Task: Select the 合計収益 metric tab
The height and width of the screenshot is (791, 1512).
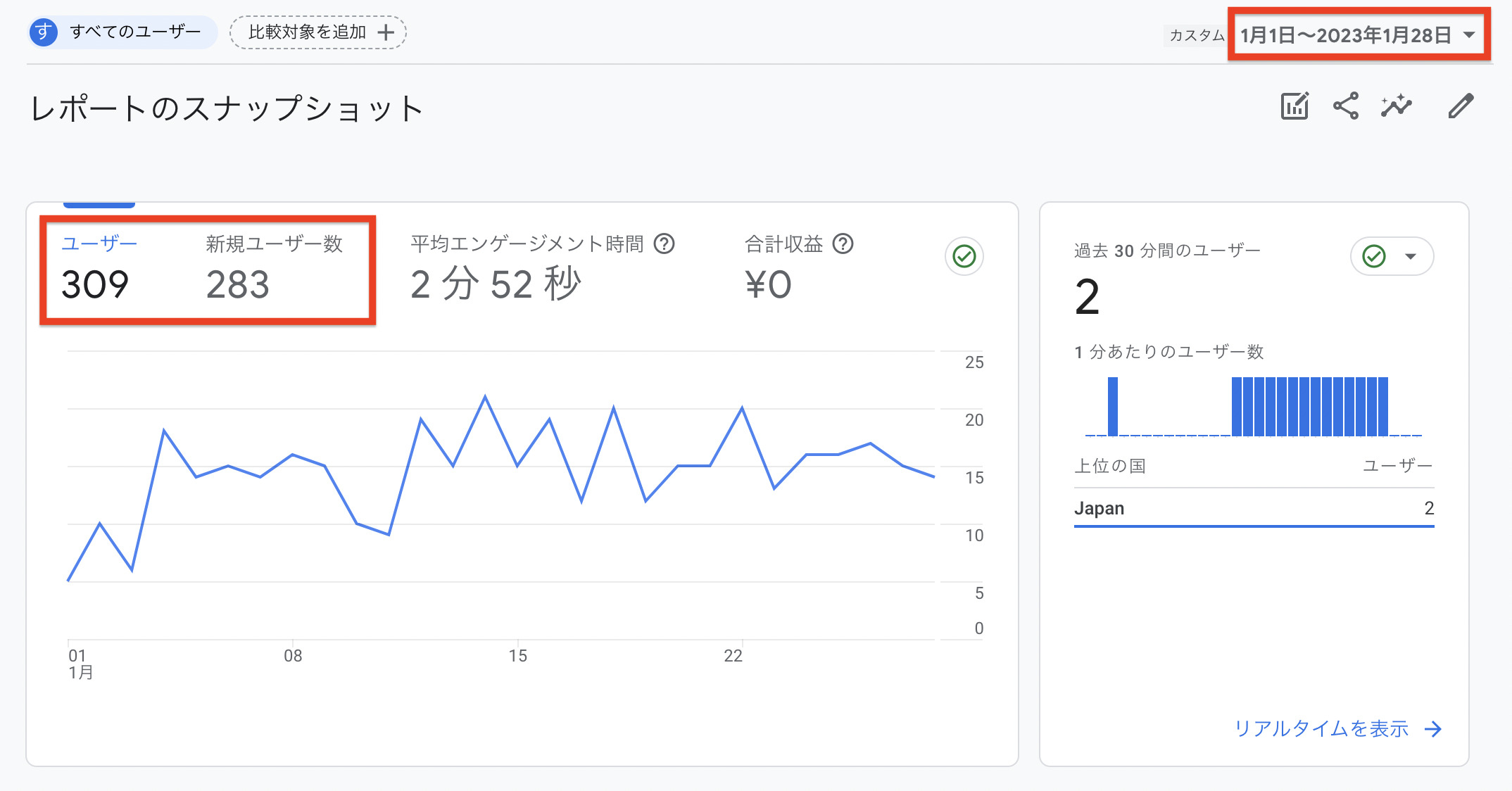Action: pyautogui.click(x=799, y=271)
